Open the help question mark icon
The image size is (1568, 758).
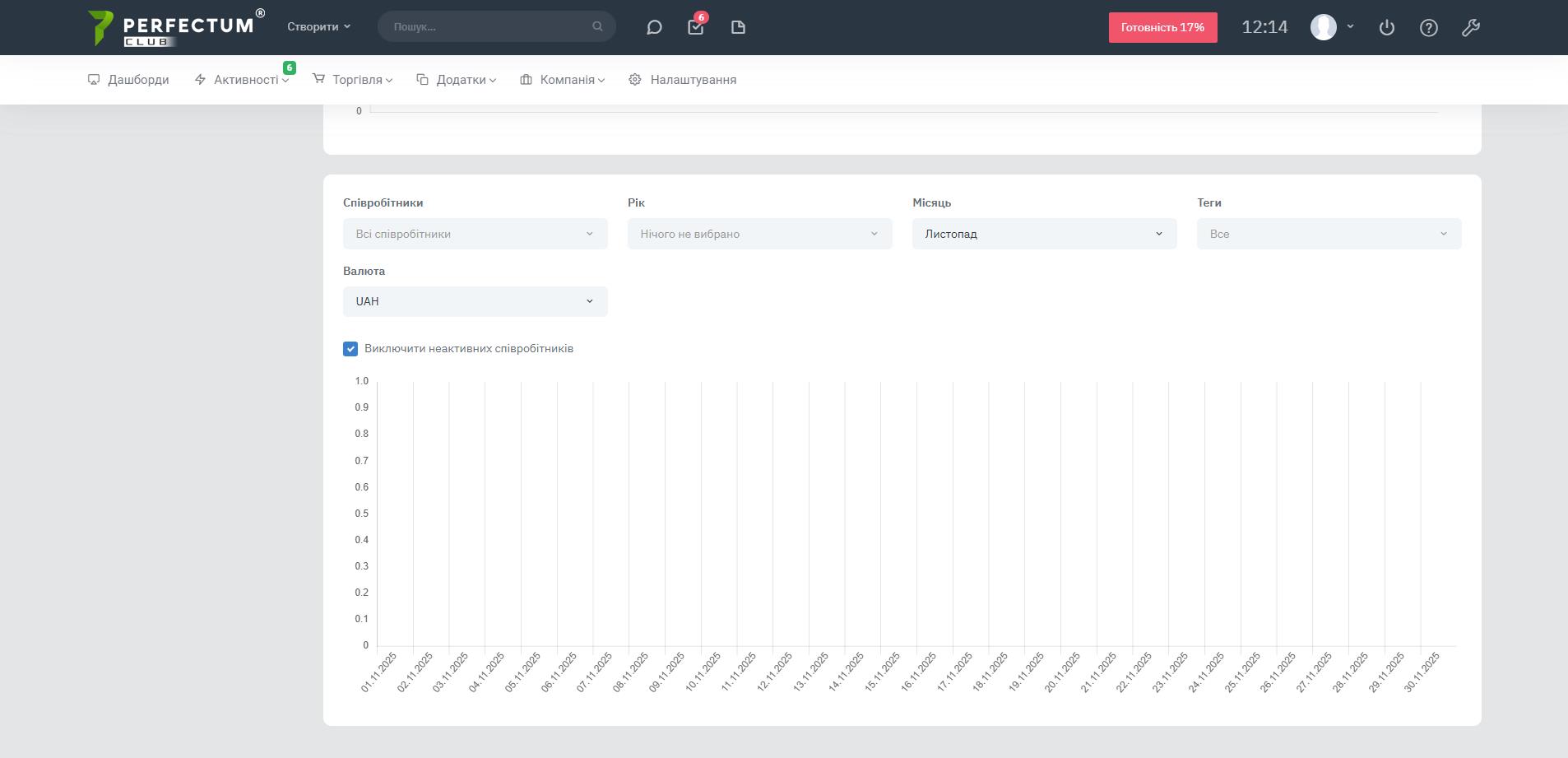pos(1428,27)
